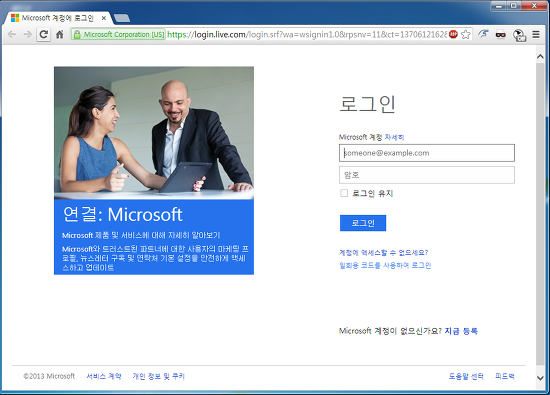Maximize the browser window

pos(514,6)
